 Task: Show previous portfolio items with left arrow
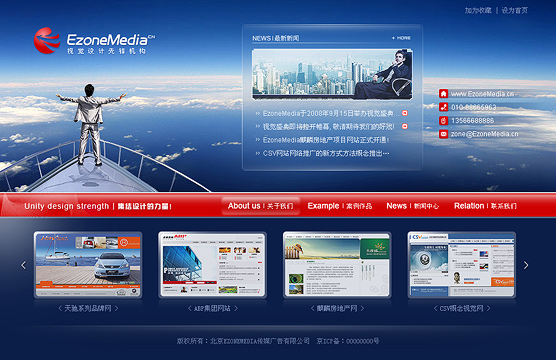[x=24, y=265]
